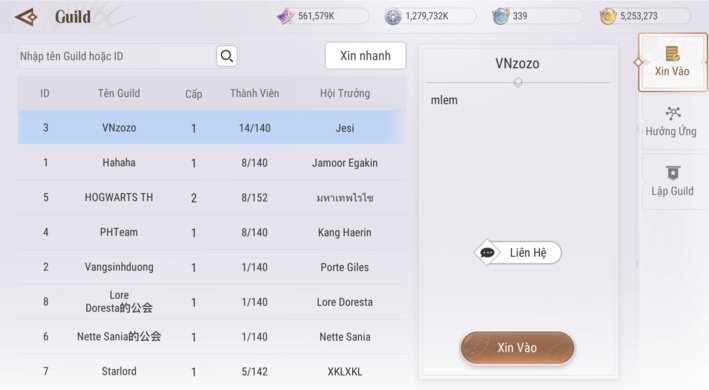Image resolution: width=709 pixels, height=390 pixels.
Task: Click guild leader XKLXKL
Action: 345,371
